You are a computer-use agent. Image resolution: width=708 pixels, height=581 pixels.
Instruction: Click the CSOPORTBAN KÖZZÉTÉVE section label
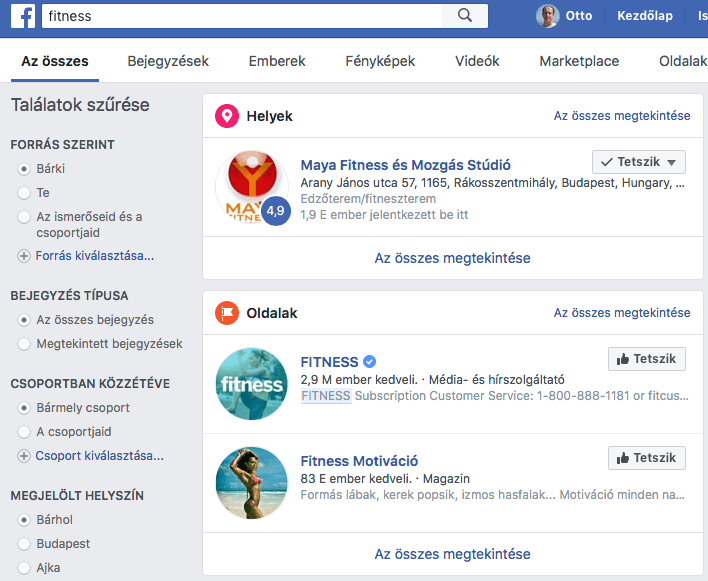click(90, 384)
